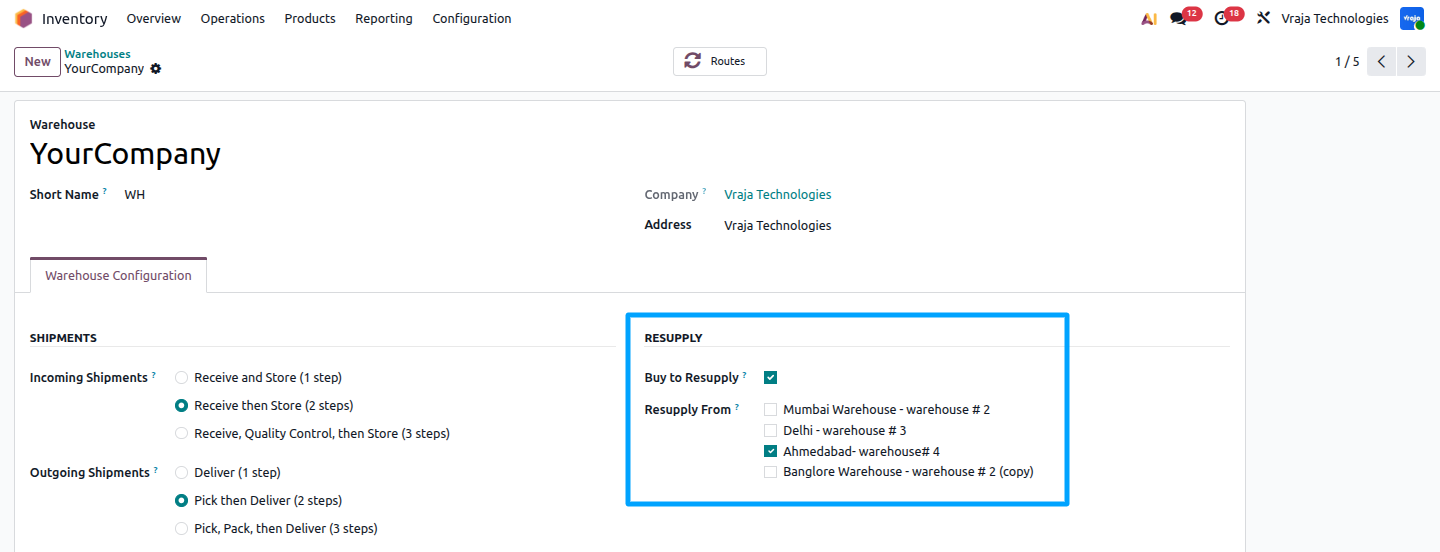This screenshot has height=552, width=1440.
Task: Go back to Warehouses breadcrumb
Action: click(x=98, y=54)
